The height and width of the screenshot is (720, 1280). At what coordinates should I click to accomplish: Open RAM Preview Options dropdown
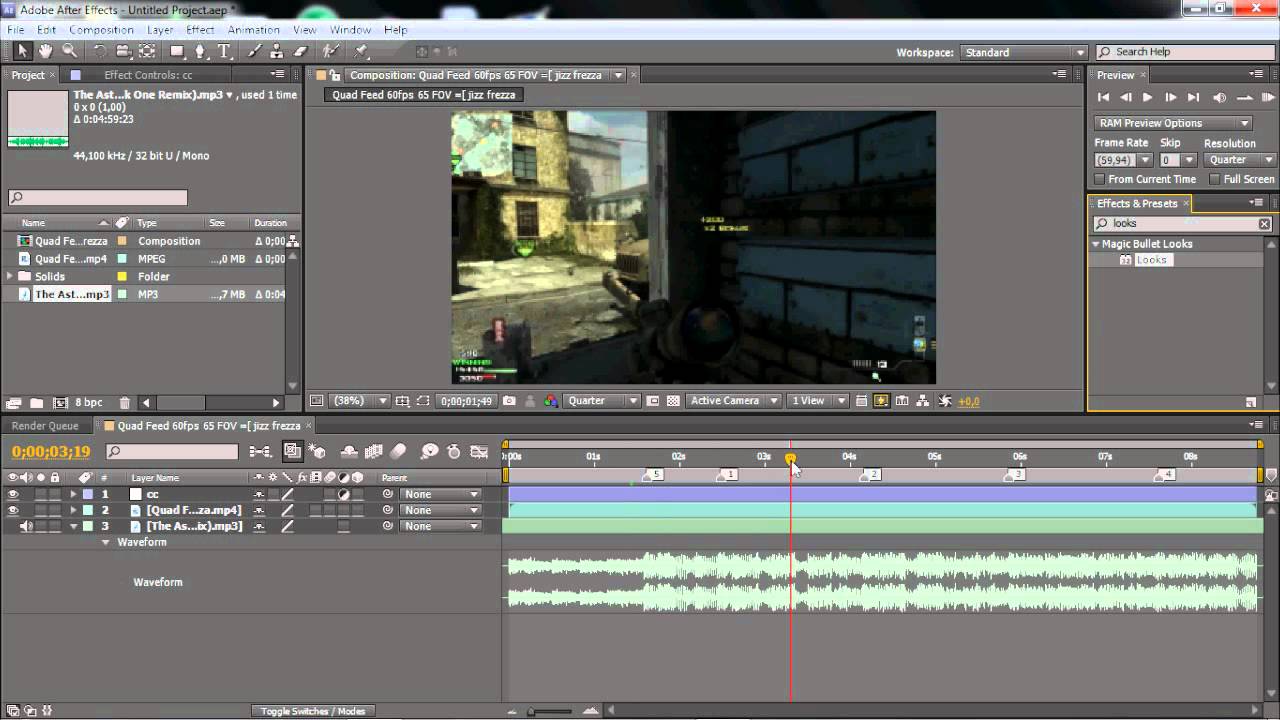point(1173,123)
